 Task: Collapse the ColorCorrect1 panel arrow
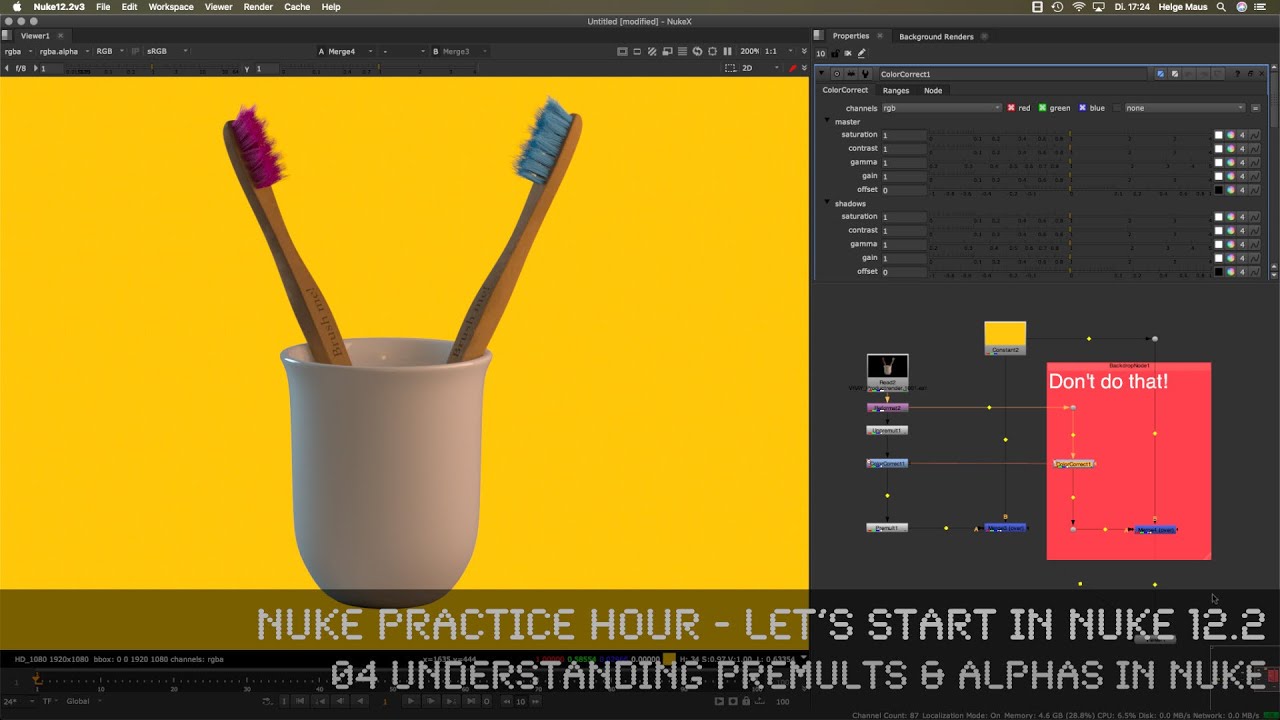coord(821,74)
